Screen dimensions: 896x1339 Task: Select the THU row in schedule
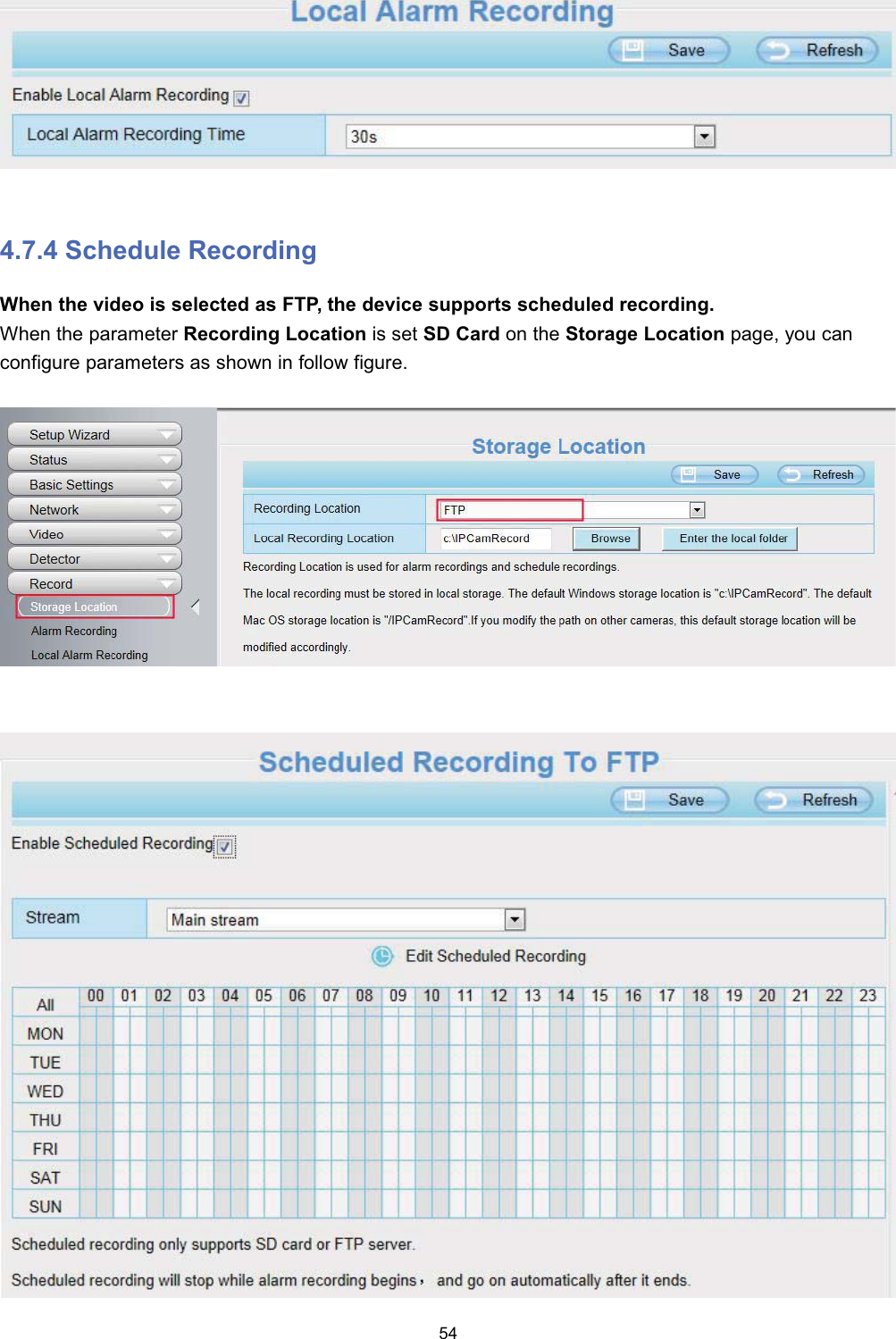coord(46,1120)
